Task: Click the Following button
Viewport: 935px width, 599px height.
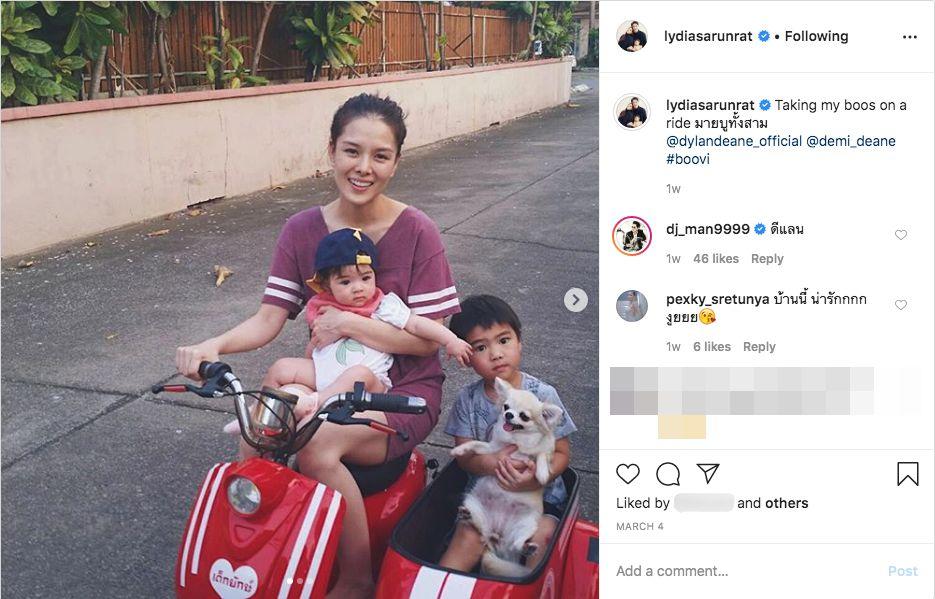Action: [x=816, y=36]
